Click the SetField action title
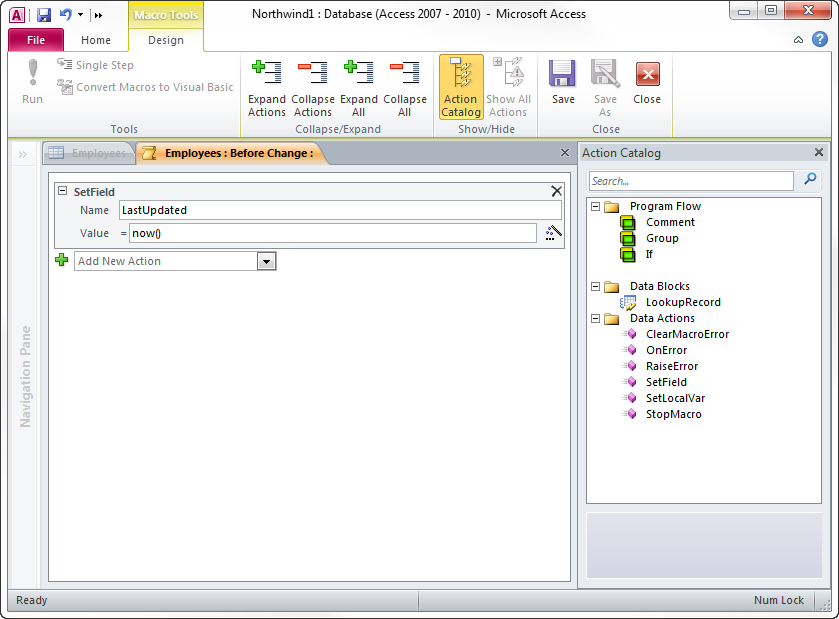Viewport: 839px width, 619px height. pos(94,192)
